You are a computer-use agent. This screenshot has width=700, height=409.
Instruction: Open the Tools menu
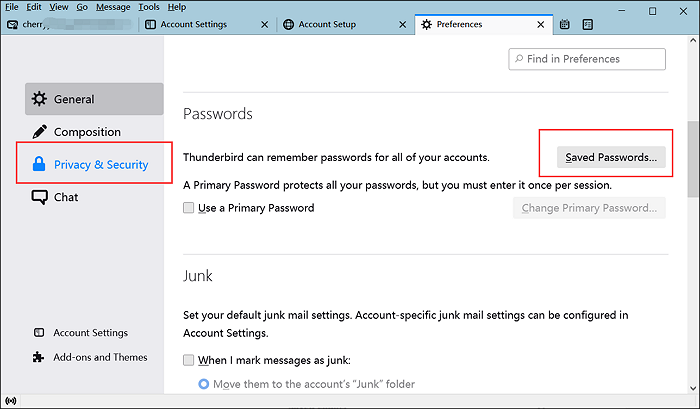click(x=149, y=7)
